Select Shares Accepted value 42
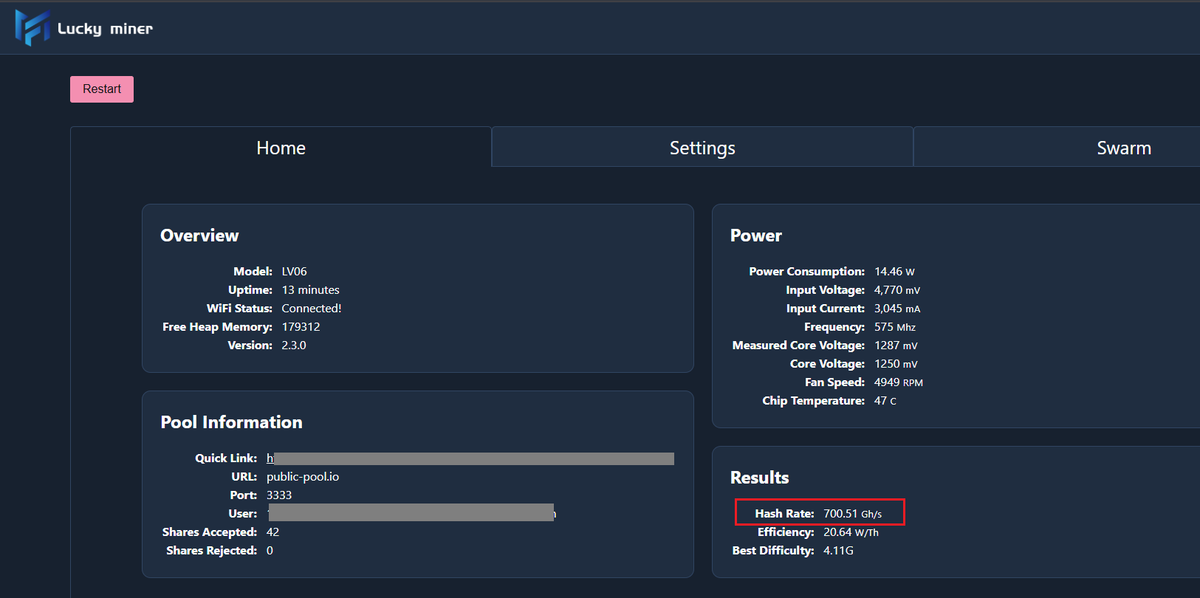 (273, 532)
